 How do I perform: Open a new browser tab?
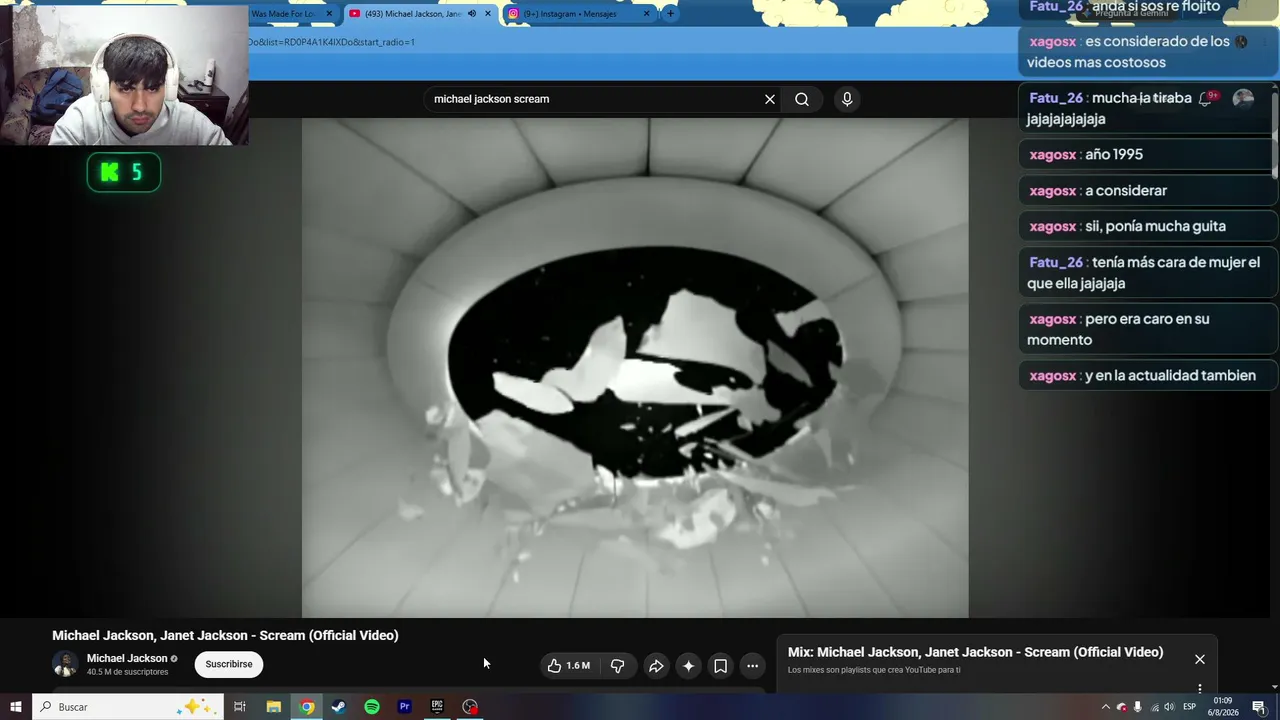pyautogui.click(x=670, y=14)
